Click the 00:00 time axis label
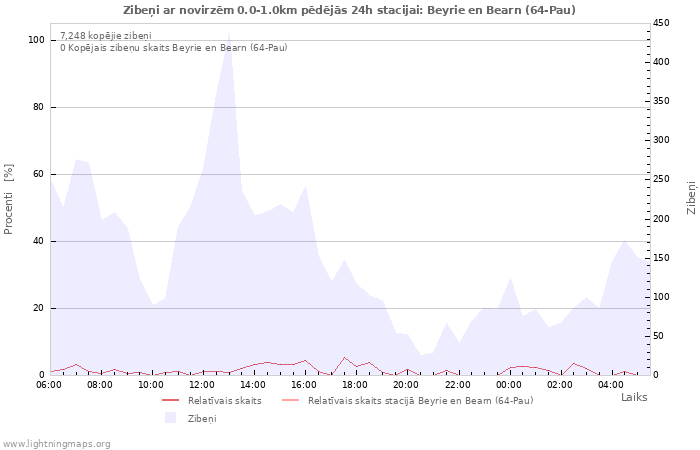Viewport: 700px width, 450px height. tap(508, 385)
